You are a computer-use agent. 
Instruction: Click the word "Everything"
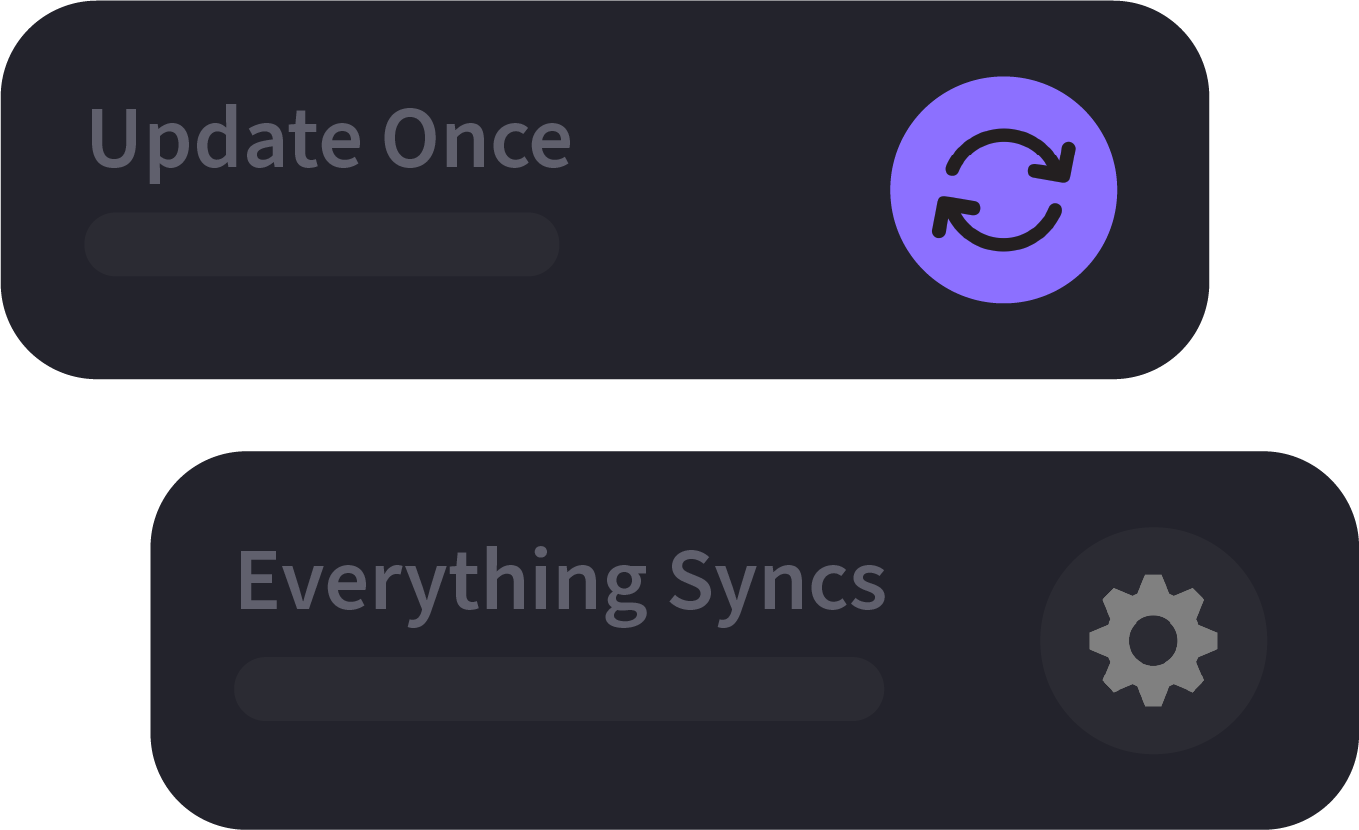[441, 582]
